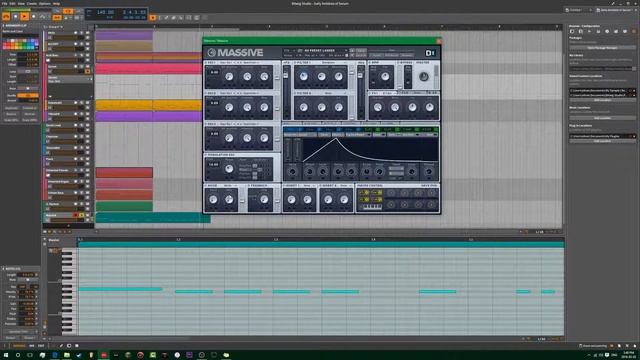Click Filter 2 resonance knob
640x360 pixels.
click(338, 107)
